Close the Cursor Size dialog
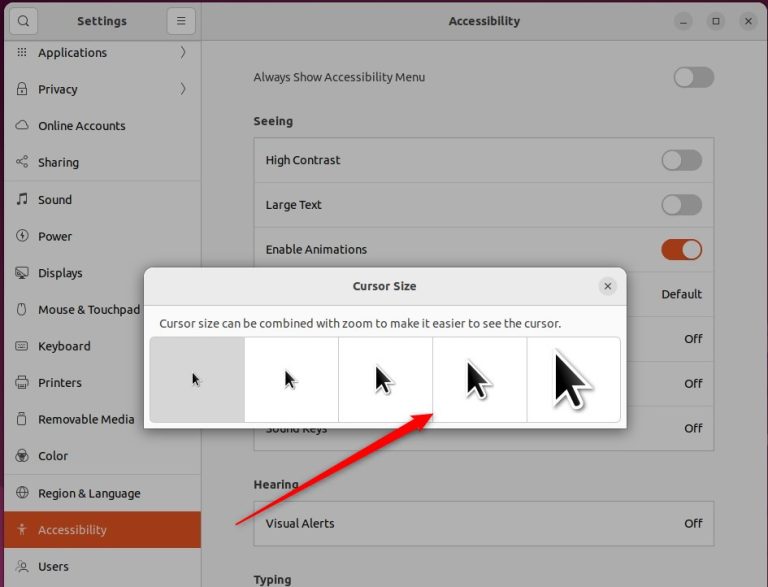 [607, 286]
